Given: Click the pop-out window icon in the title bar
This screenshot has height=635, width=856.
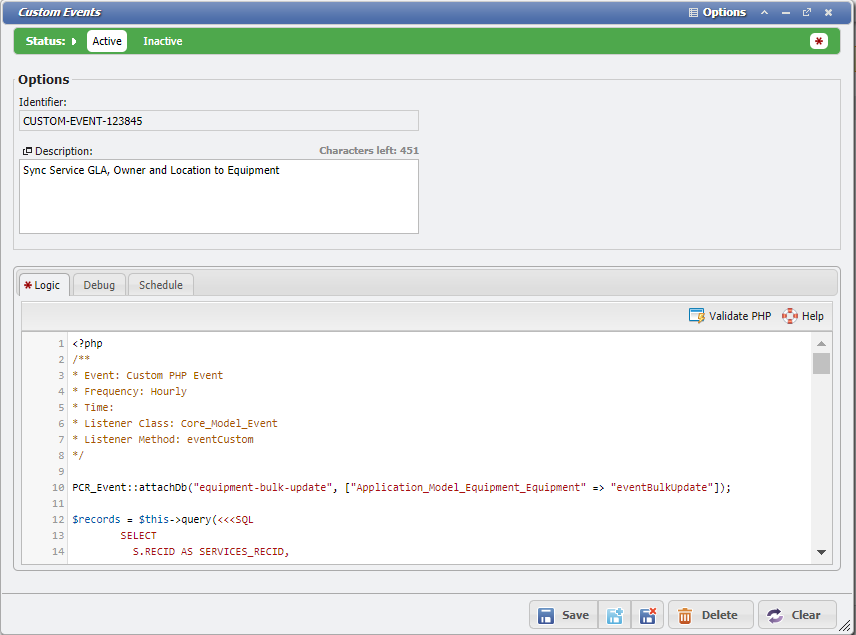Looking at the screenshot, I should click(806, 13).
